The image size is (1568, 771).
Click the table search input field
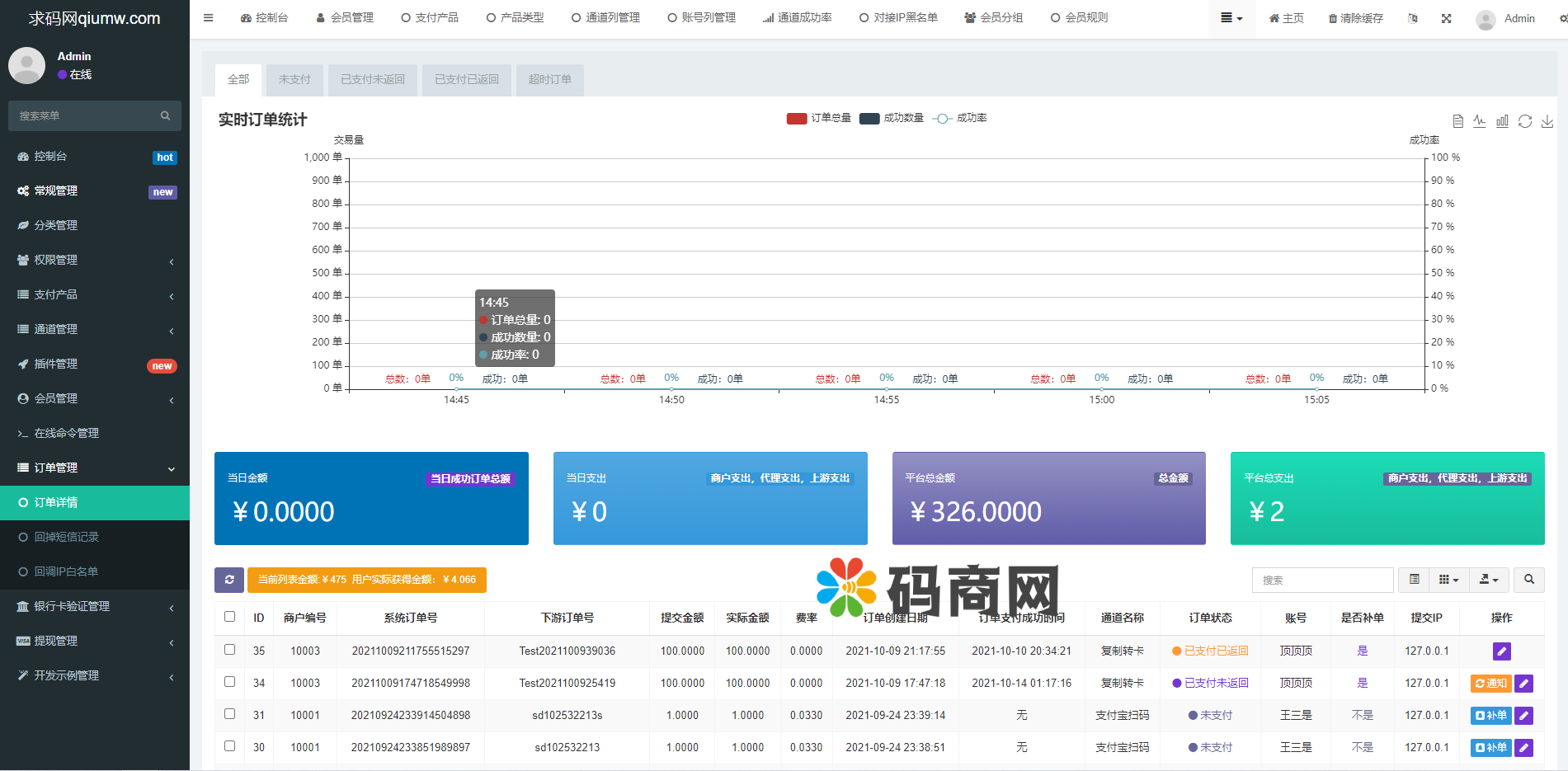click(1322, 580)
